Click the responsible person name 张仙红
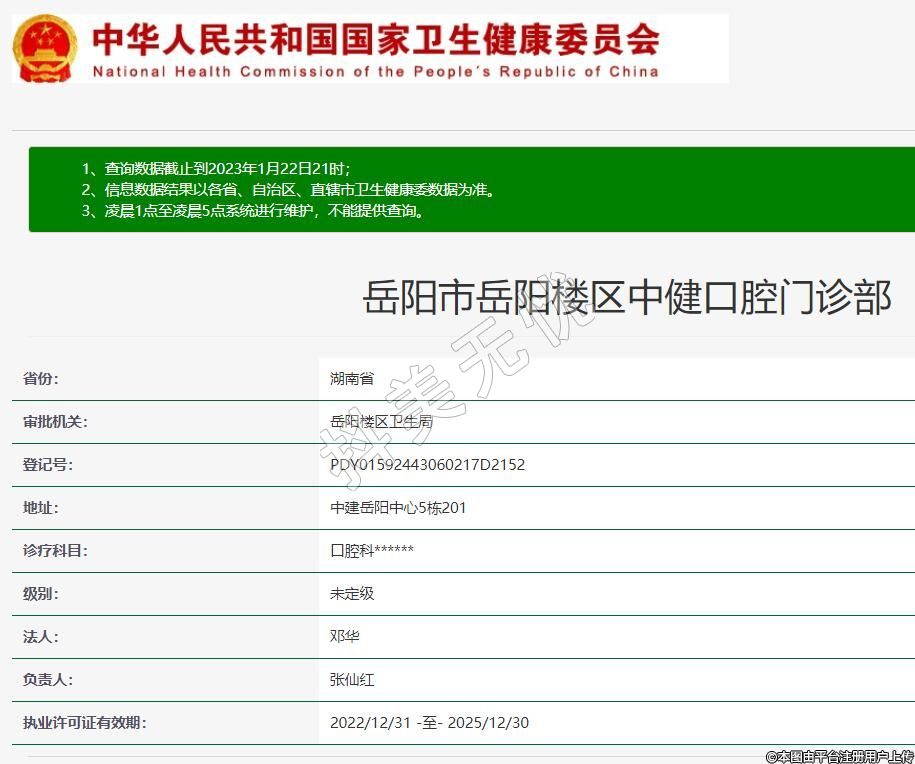The height and width of the screenshot is (764, 915). (x=352, y=680)
